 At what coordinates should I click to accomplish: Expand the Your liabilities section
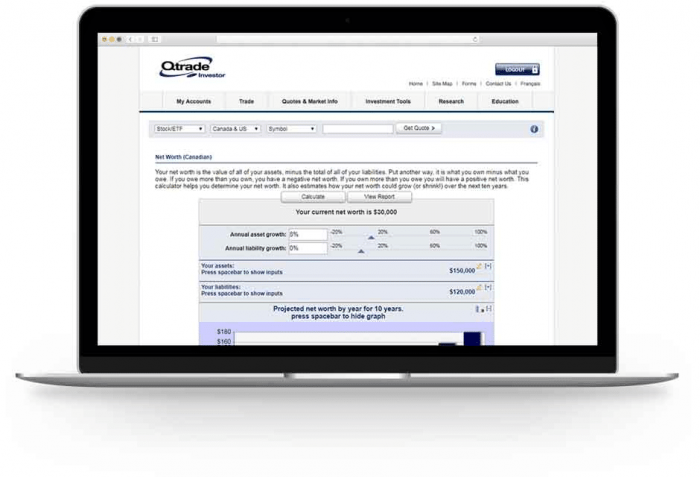[x=488, y=287]
